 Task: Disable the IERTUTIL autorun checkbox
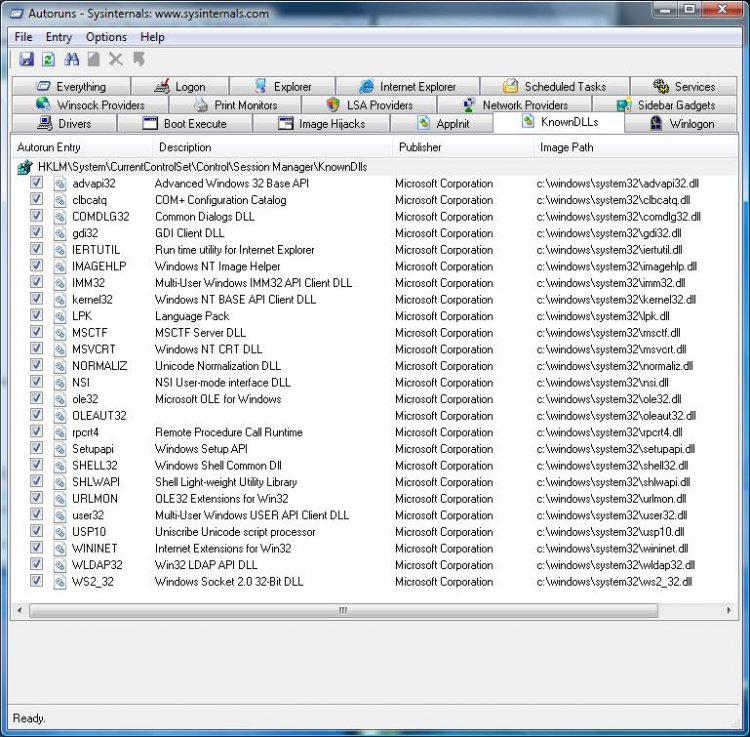tap(36, 249)
